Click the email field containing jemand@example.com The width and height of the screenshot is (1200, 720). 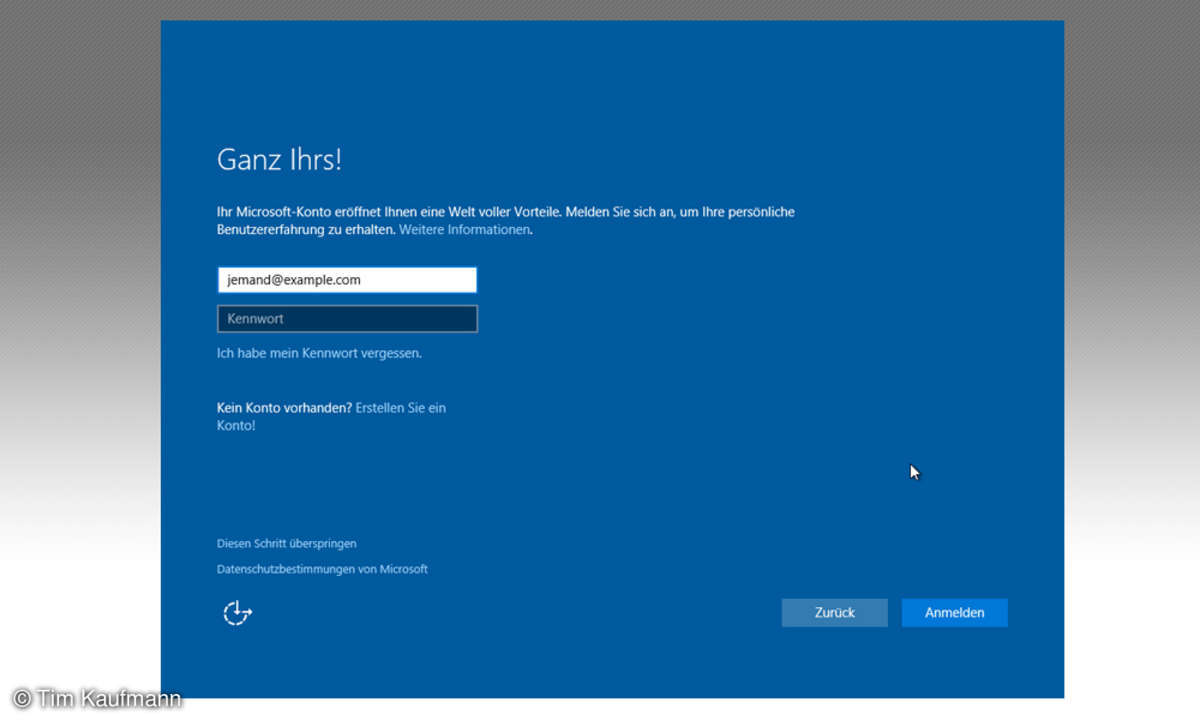347,280
